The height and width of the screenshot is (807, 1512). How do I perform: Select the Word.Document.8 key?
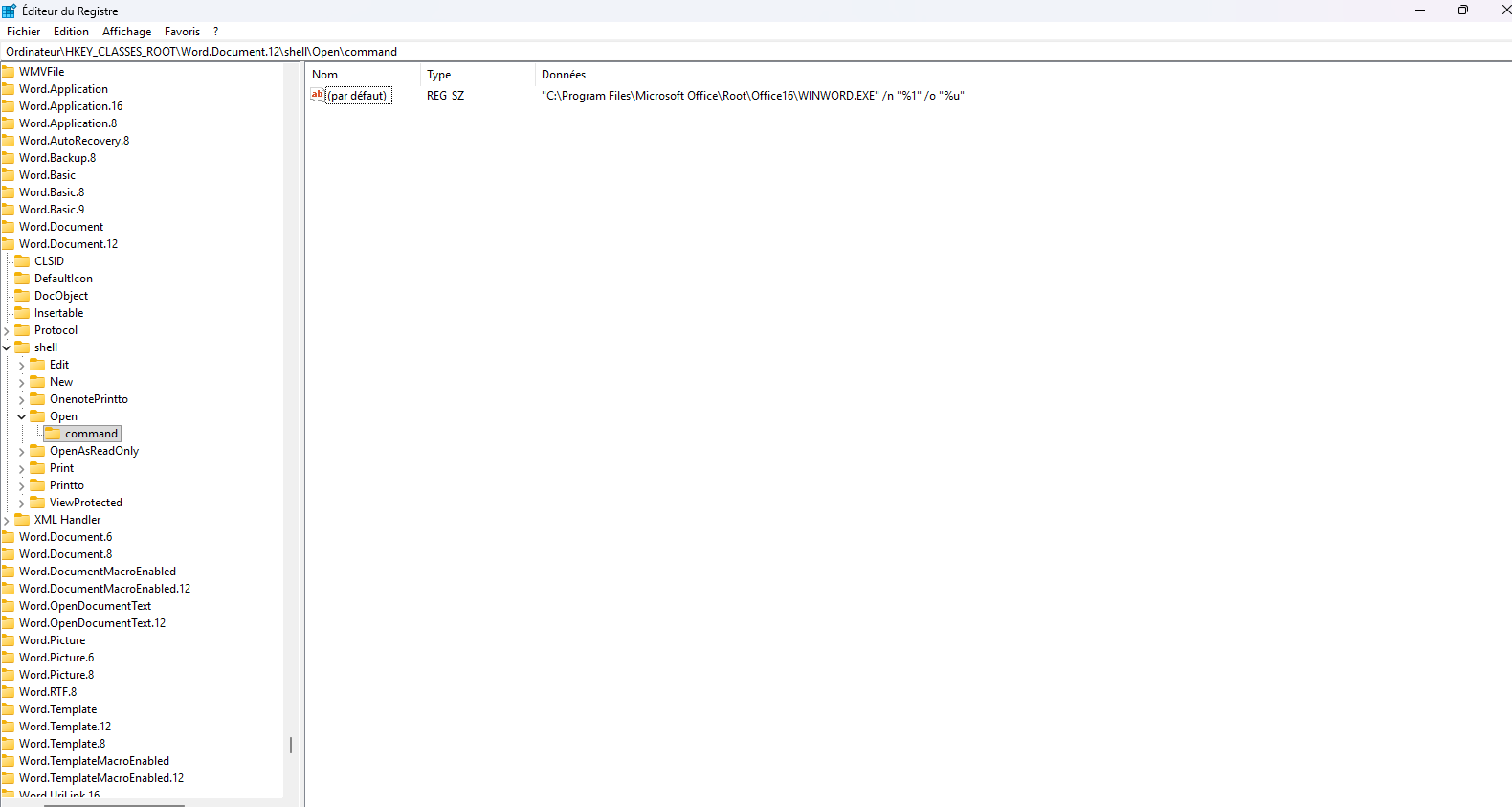[x=65, y=554]
